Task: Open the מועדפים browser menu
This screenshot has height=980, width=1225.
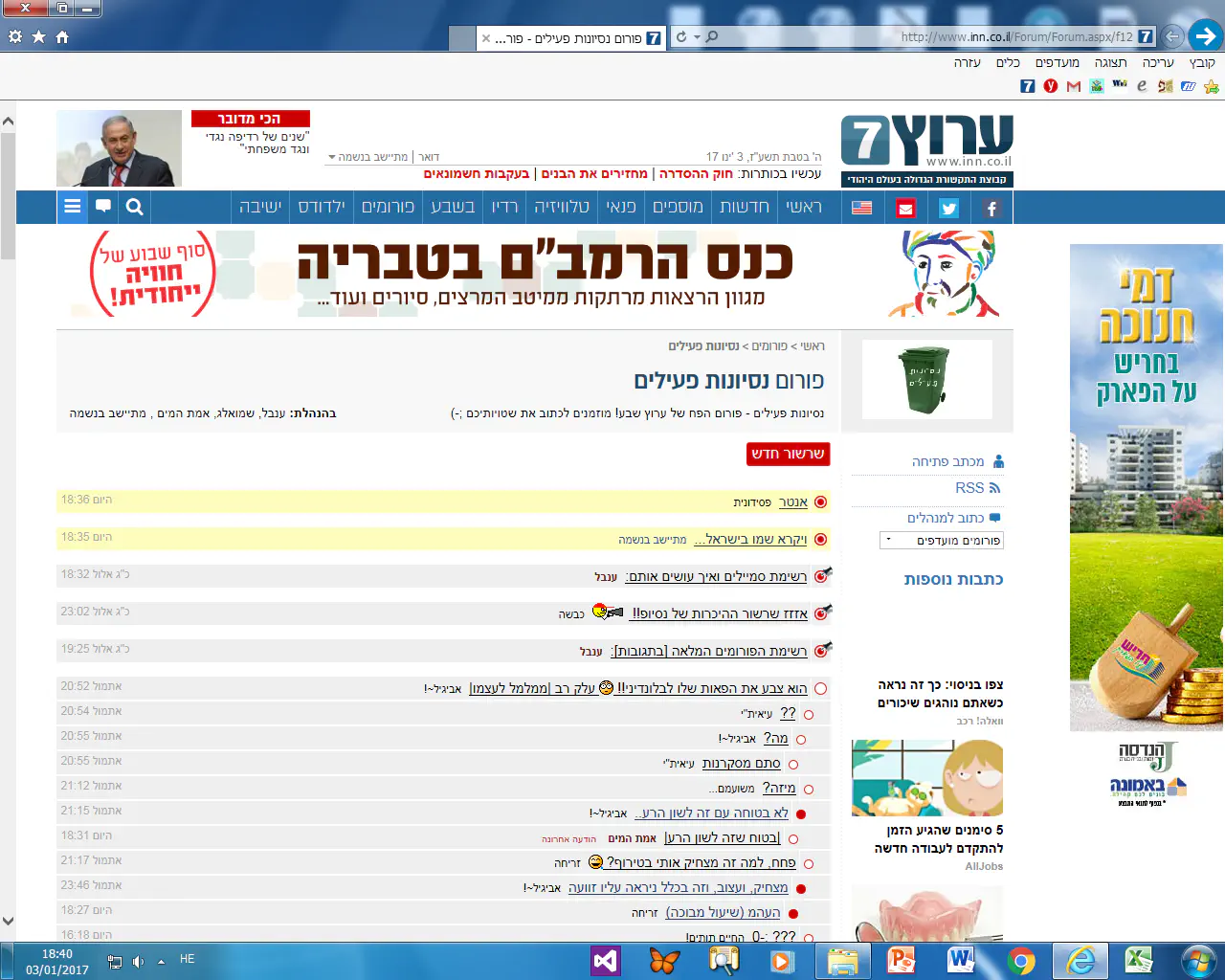Action: pos(1057,62)
